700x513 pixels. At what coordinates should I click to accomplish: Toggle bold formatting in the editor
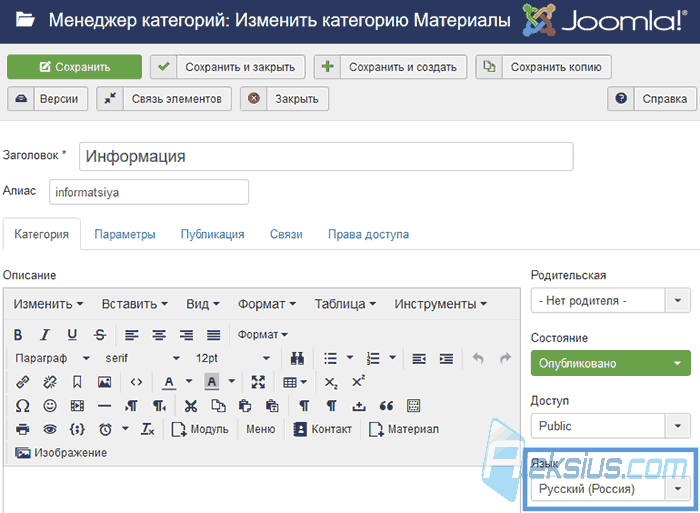pyautogui.click(x=18, y=334)
